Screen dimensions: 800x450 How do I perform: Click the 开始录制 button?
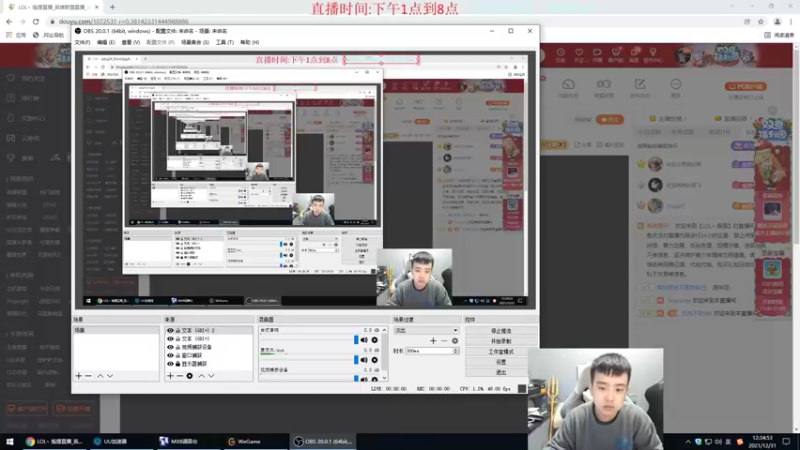pyautogui.click(x=501, y=341)
